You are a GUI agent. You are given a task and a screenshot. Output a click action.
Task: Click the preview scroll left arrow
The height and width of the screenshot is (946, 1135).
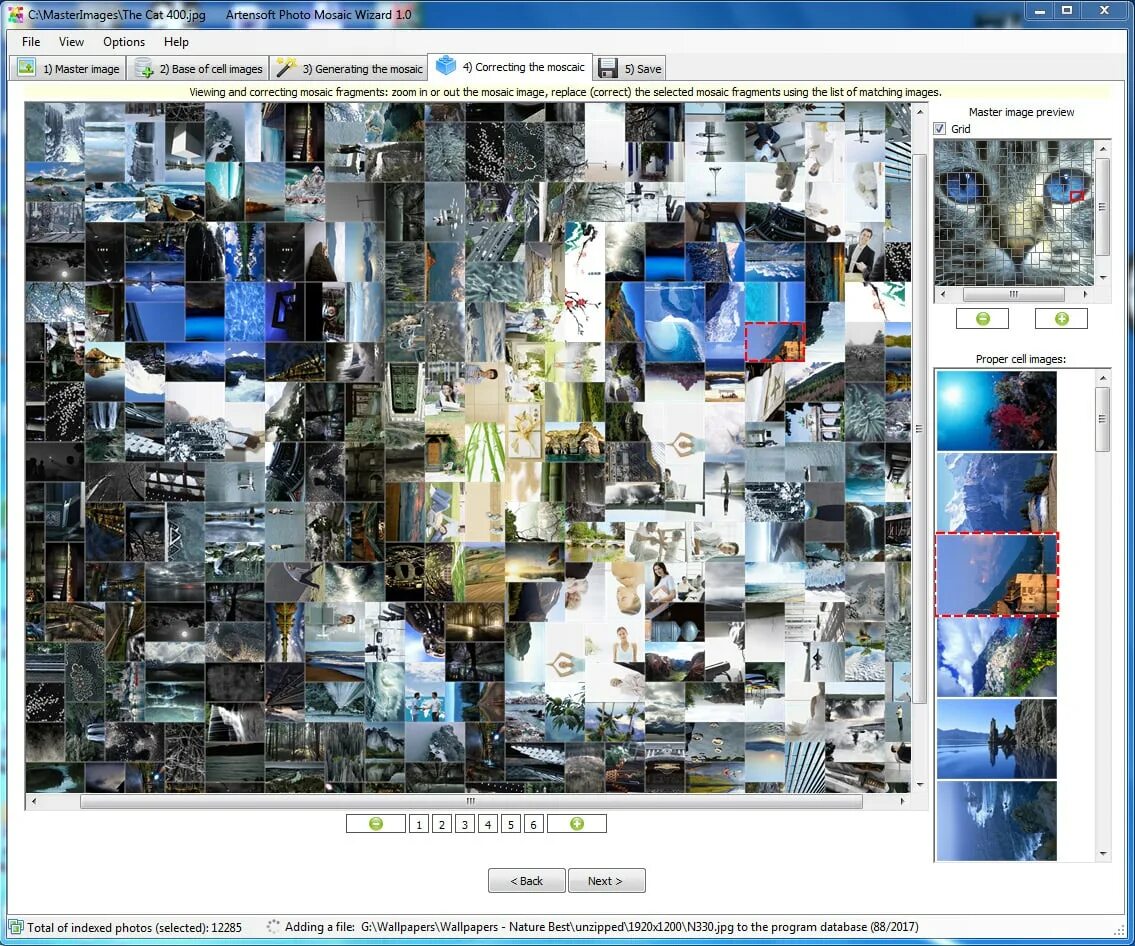pyautogui.click(x=942, y=295)
